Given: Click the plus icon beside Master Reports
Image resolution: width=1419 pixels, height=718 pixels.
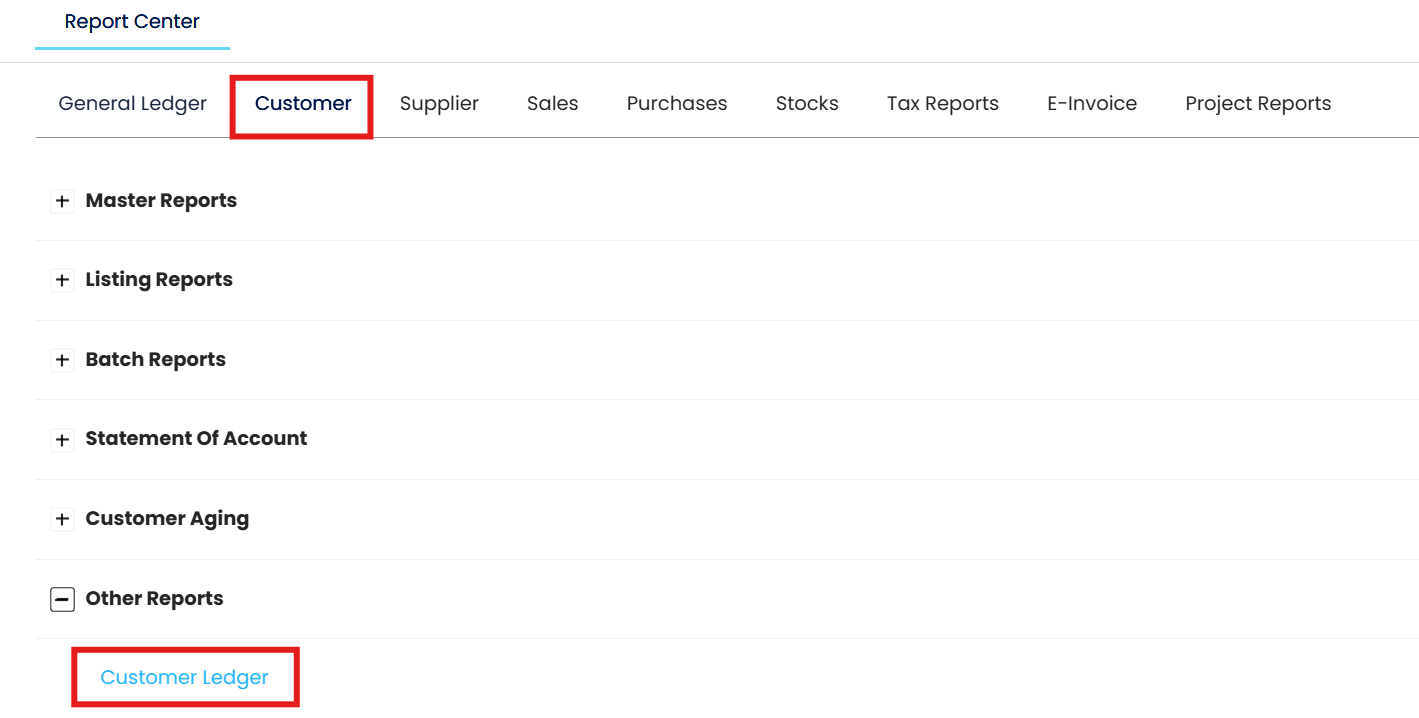Looking at the screenshot, I should click(x=62, y=201).
